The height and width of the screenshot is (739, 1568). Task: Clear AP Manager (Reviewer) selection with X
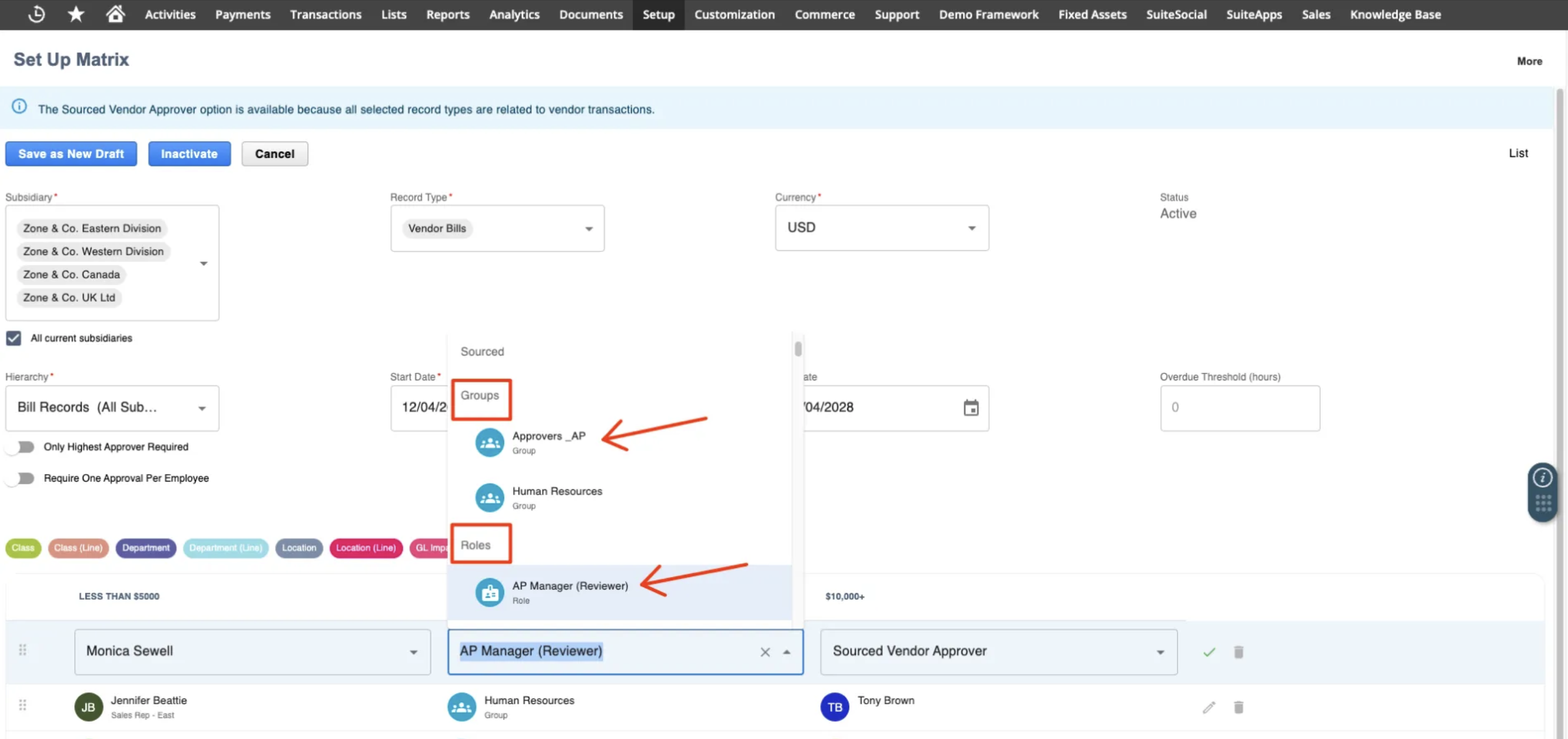click(x=765, y=652)
